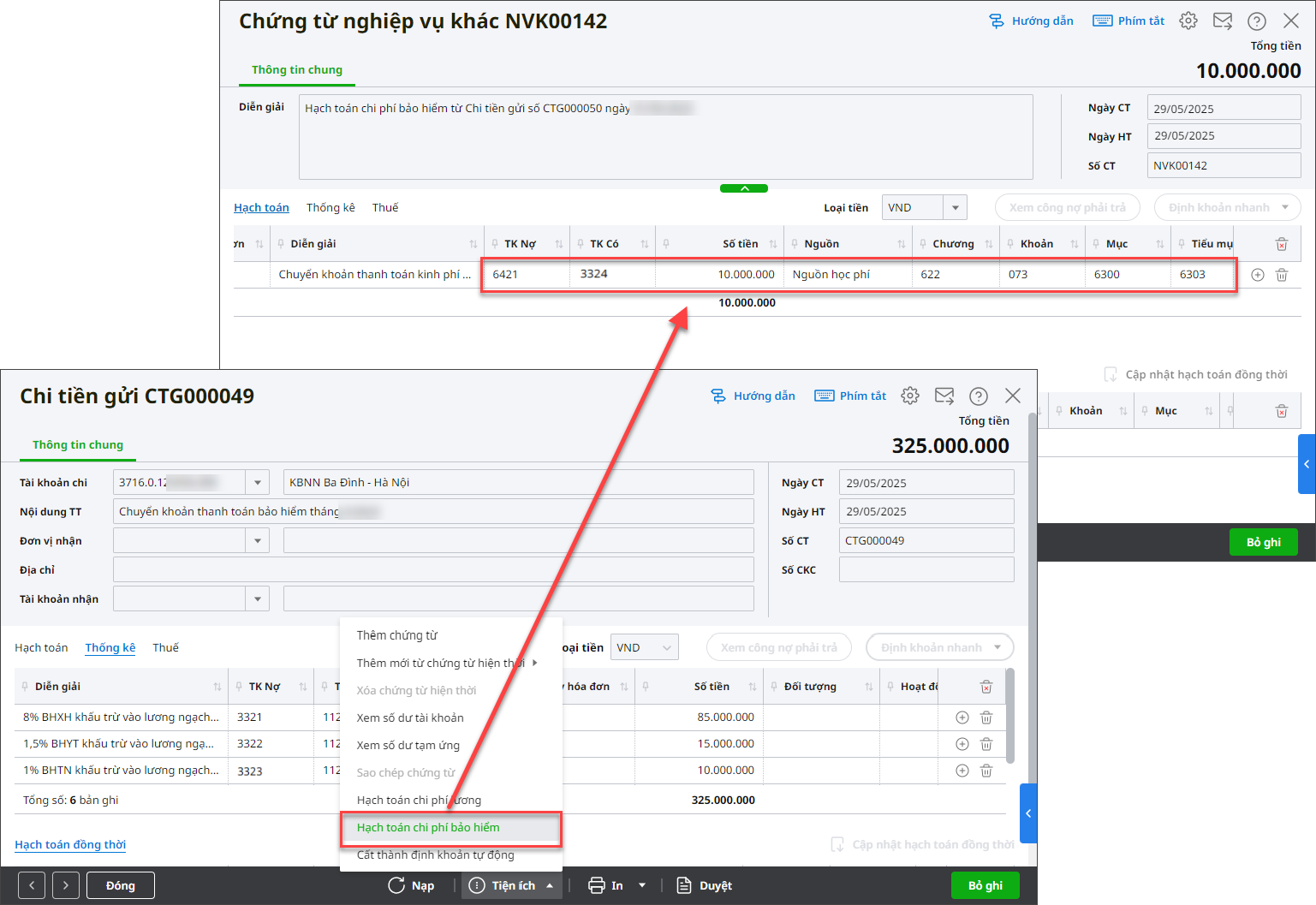
Task: Click Nội dung TT input field
Action: (433, 511)
